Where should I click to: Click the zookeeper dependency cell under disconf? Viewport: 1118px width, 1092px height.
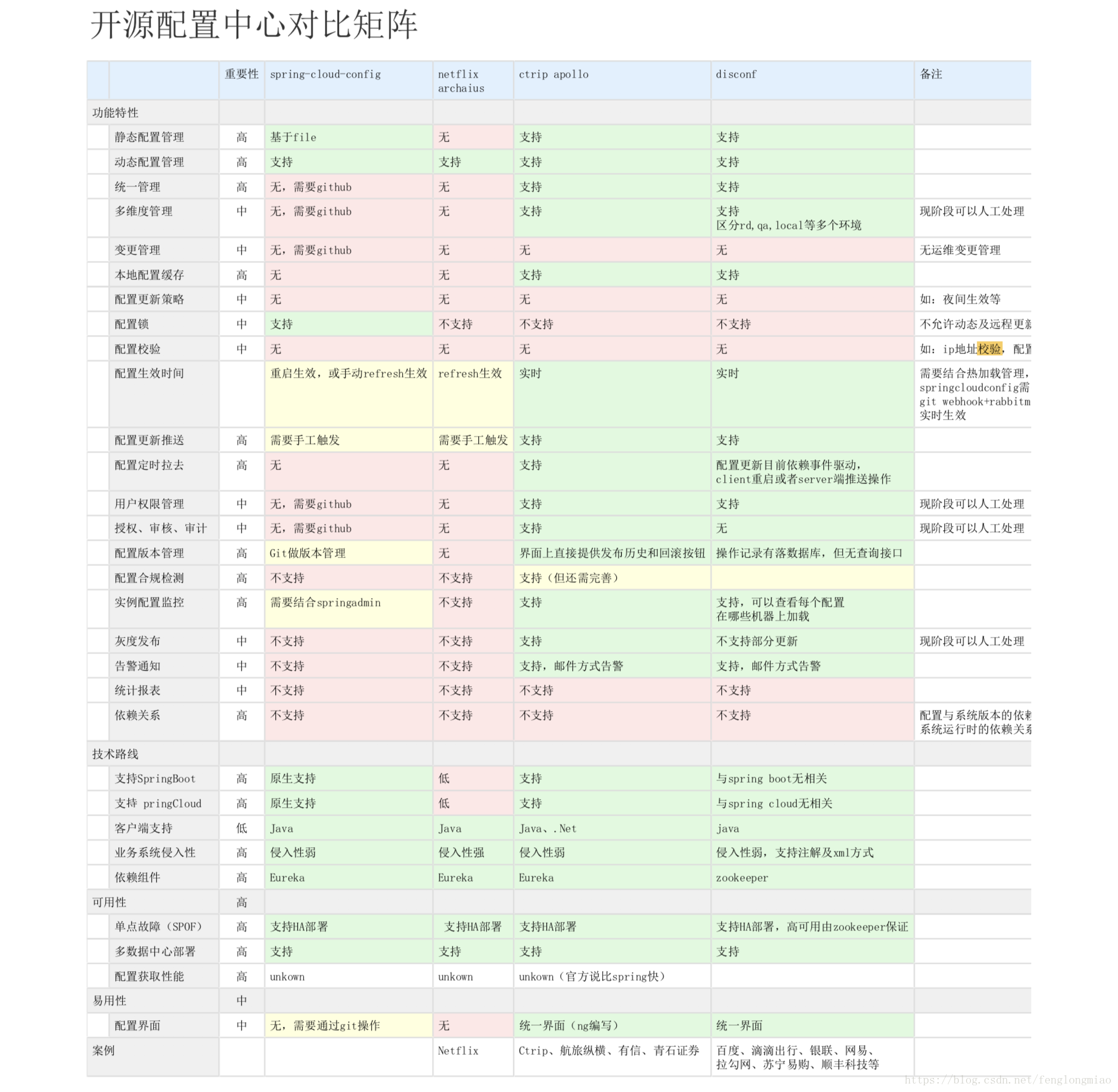(x=742, y=877)
